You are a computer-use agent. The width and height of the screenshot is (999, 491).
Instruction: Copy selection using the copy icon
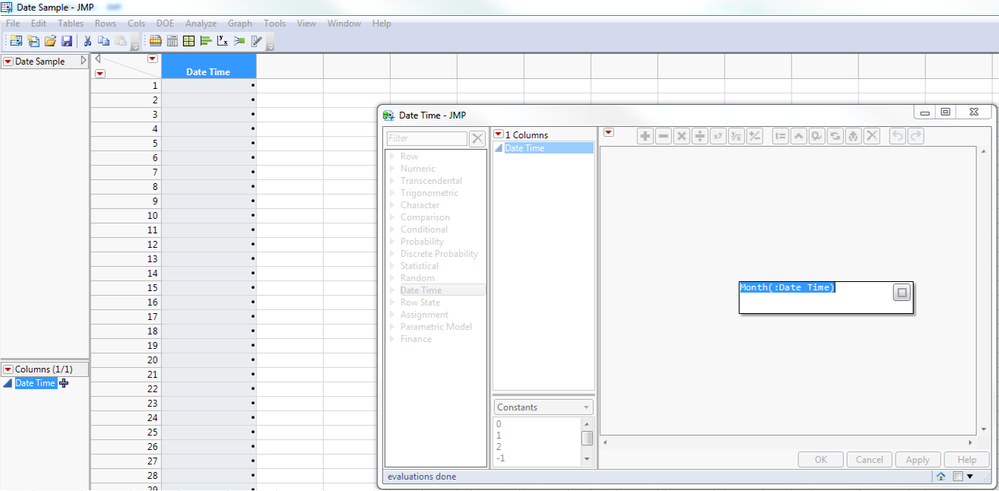104,41
